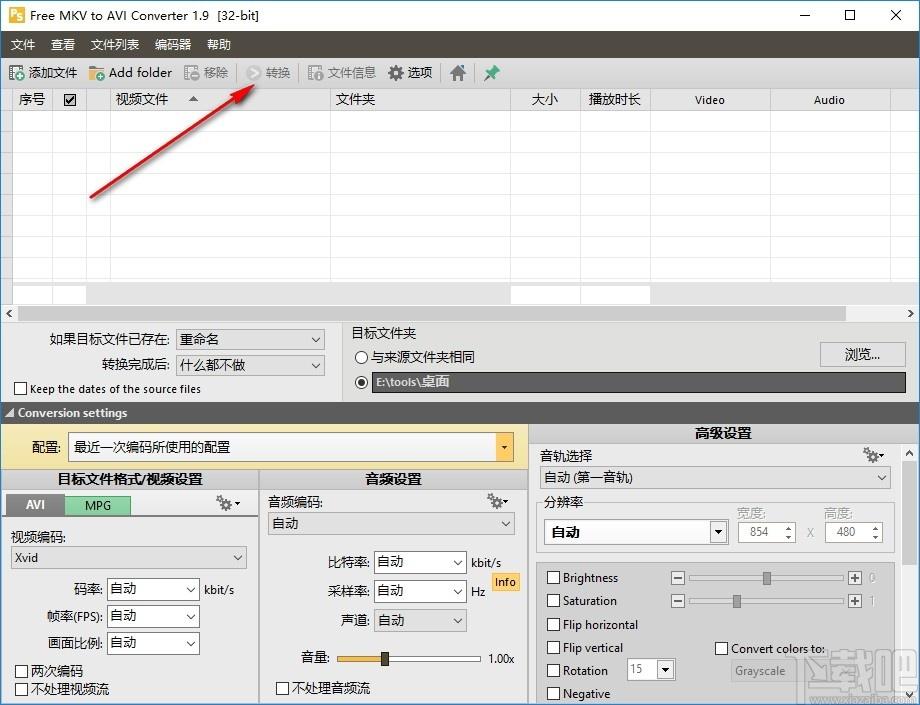Viewport: 920px width, 705px height.
Task: Click the plus icon next to Brightness slider
Action: point(854,578)
